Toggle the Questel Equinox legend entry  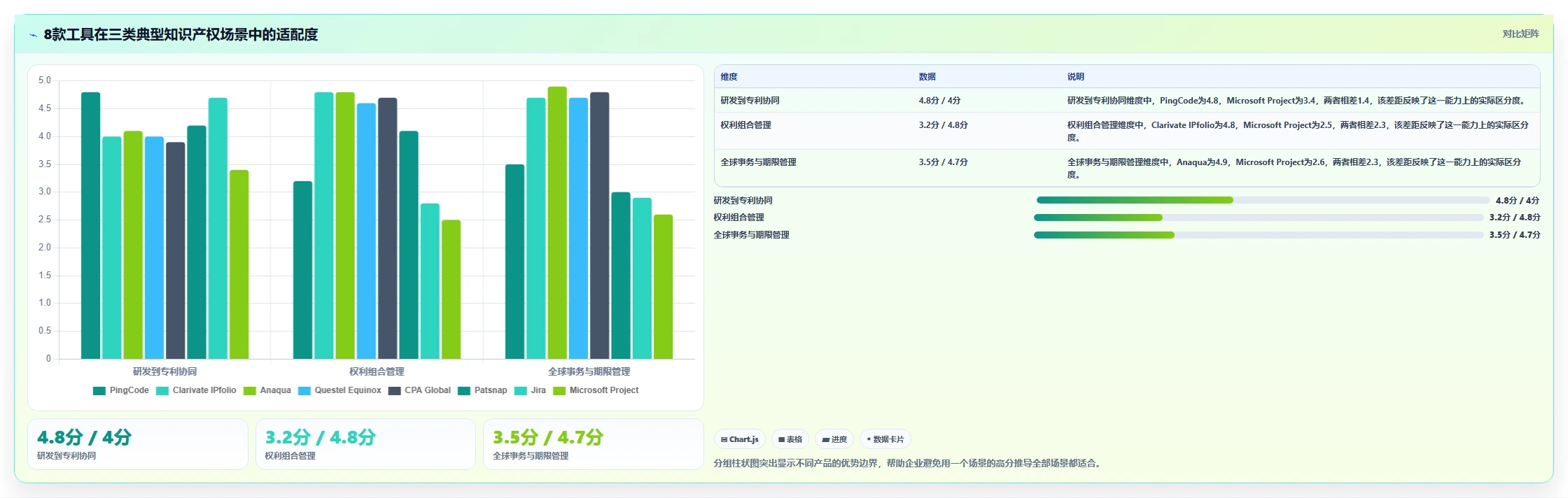(339, 390)
